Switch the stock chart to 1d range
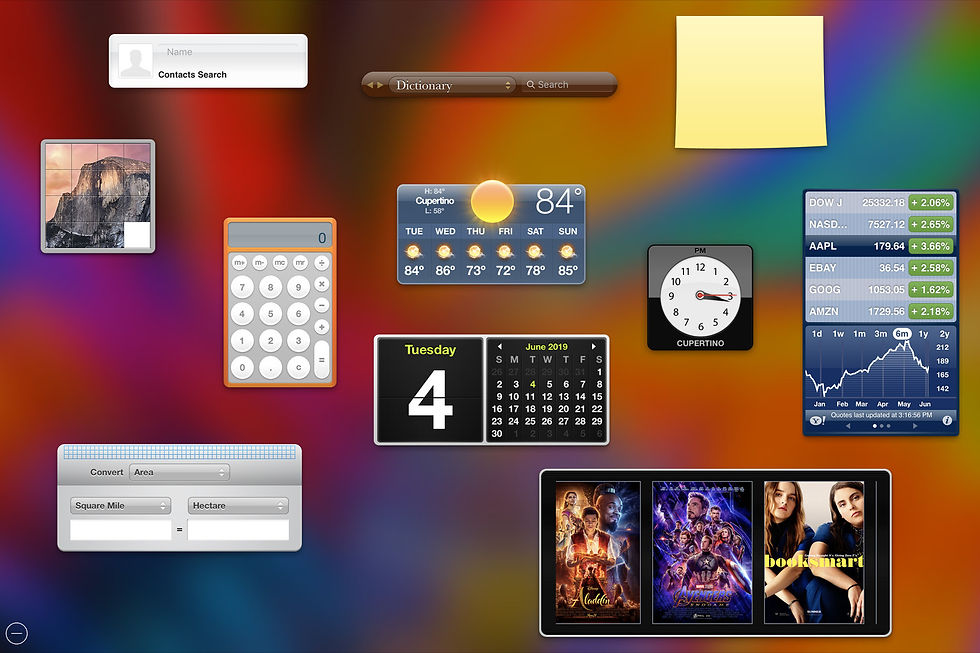 click(x=818, y=333)
